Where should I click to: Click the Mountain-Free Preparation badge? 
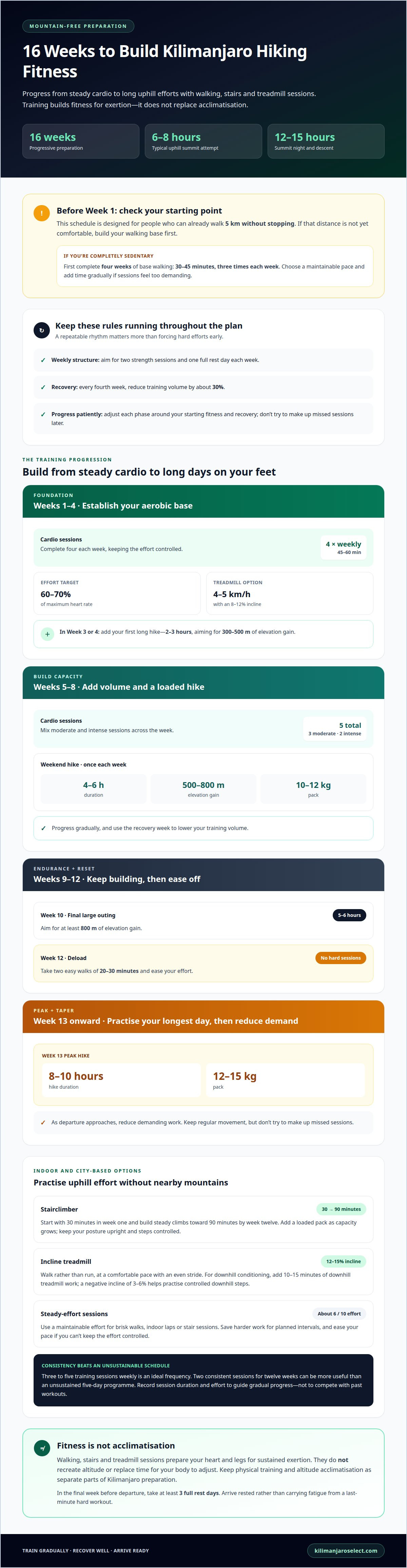[x=78, y=26]
